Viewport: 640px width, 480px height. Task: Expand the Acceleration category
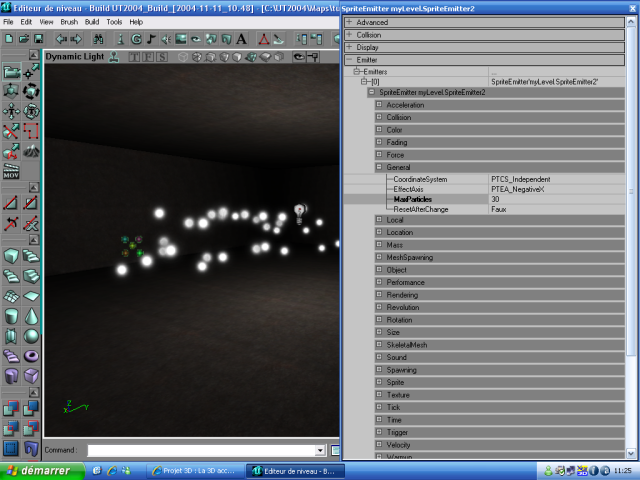click(x=379, y=104)
